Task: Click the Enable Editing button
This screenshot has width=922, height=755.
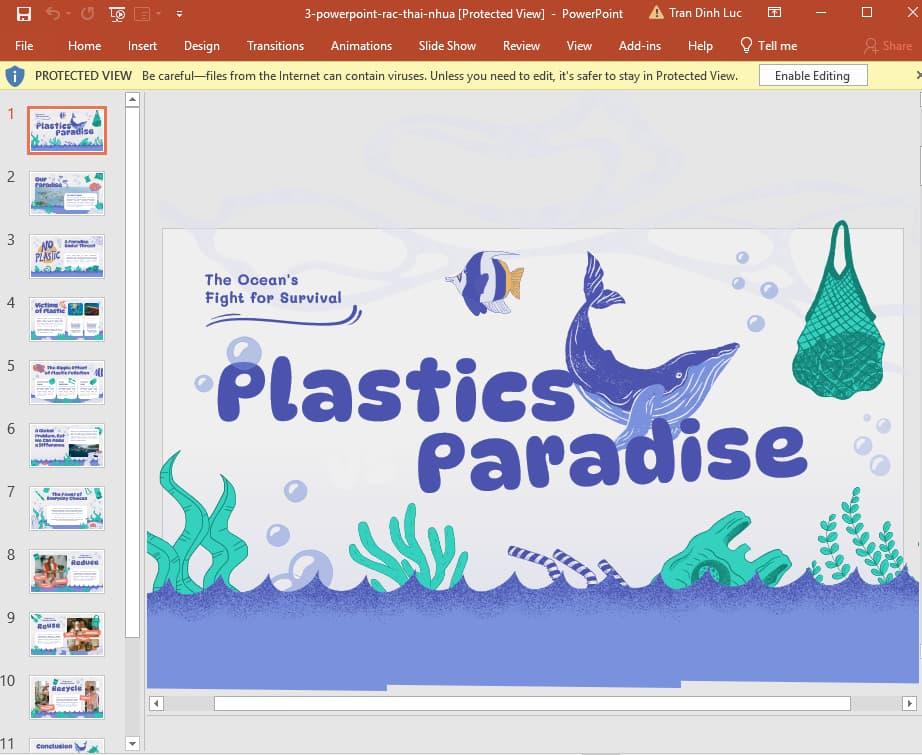Action: pyautogui.click(x=812, y=75)
